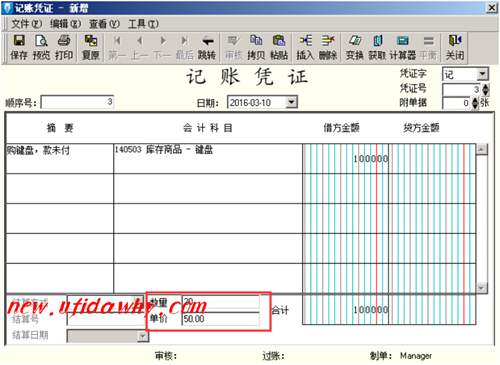500x365 pixels.
Task: Expand the 结算日期 dropdown arrow
Action: point(143,336)
